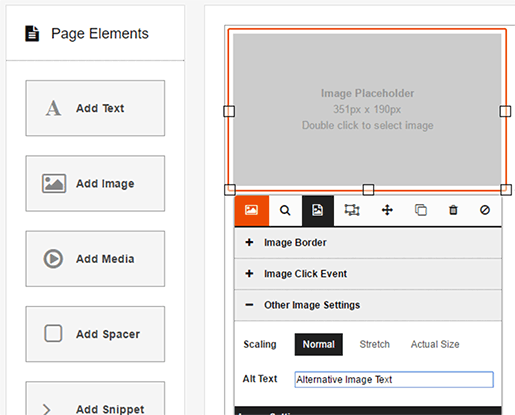Click the Add Text button

coord(95,108)
